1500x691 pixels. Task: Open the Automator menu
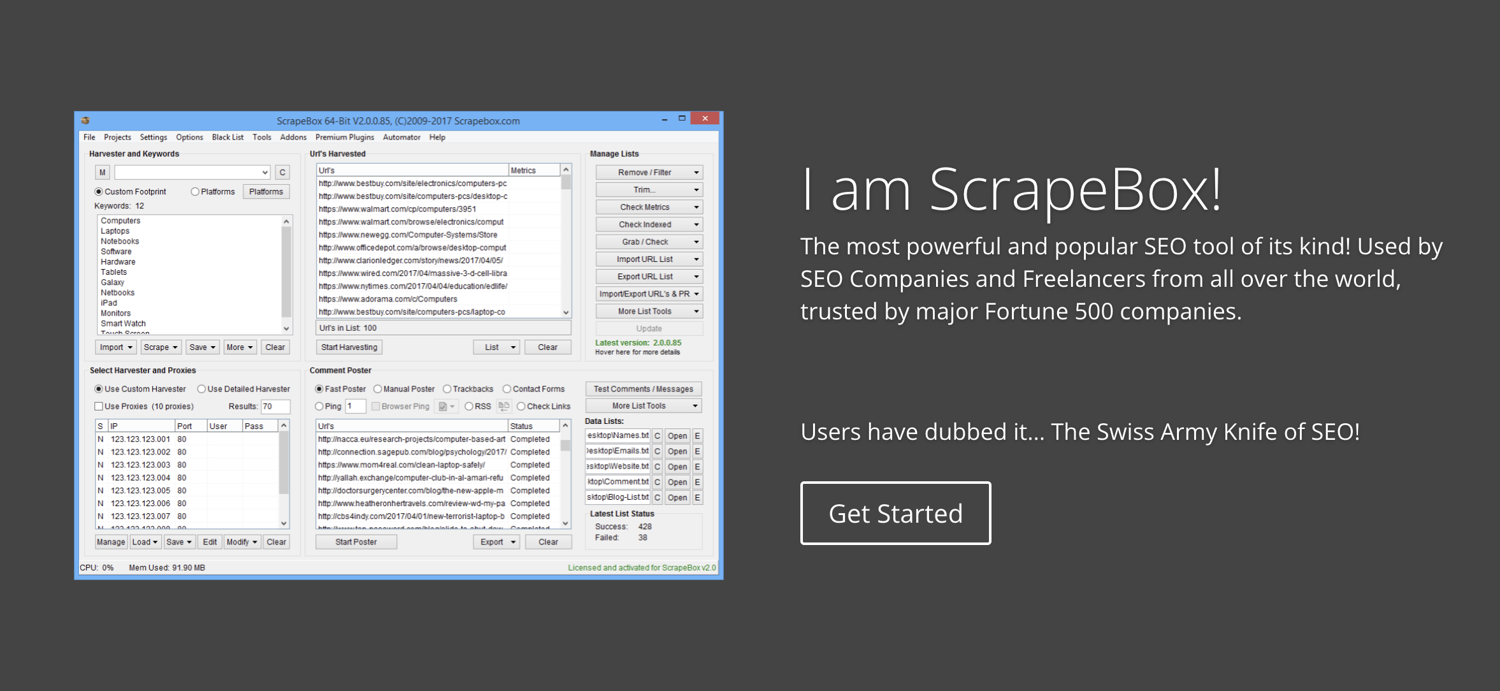pos(401,137)
